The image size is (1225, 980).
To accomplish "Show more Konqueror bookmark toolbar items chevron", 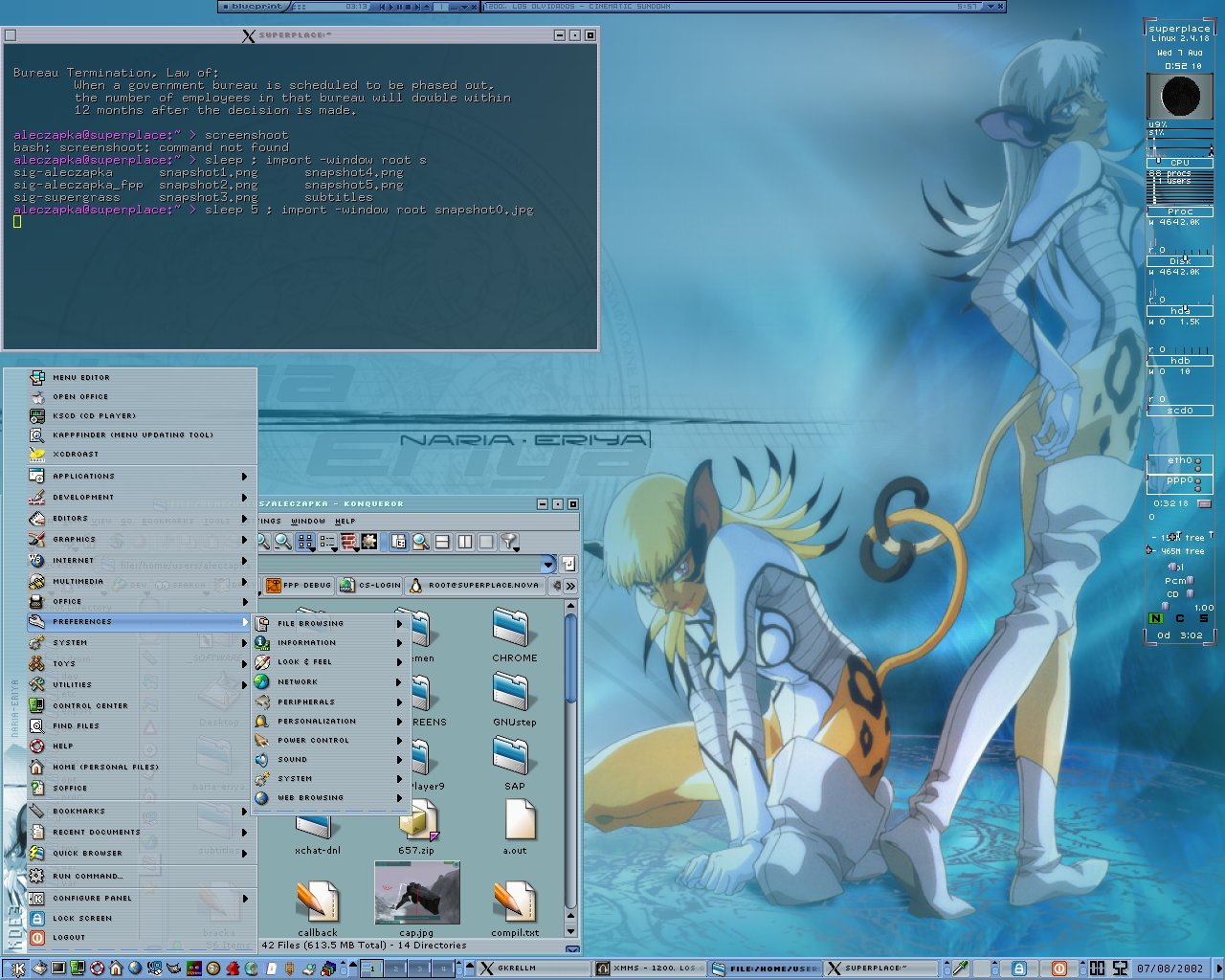I will pos(570,586).
